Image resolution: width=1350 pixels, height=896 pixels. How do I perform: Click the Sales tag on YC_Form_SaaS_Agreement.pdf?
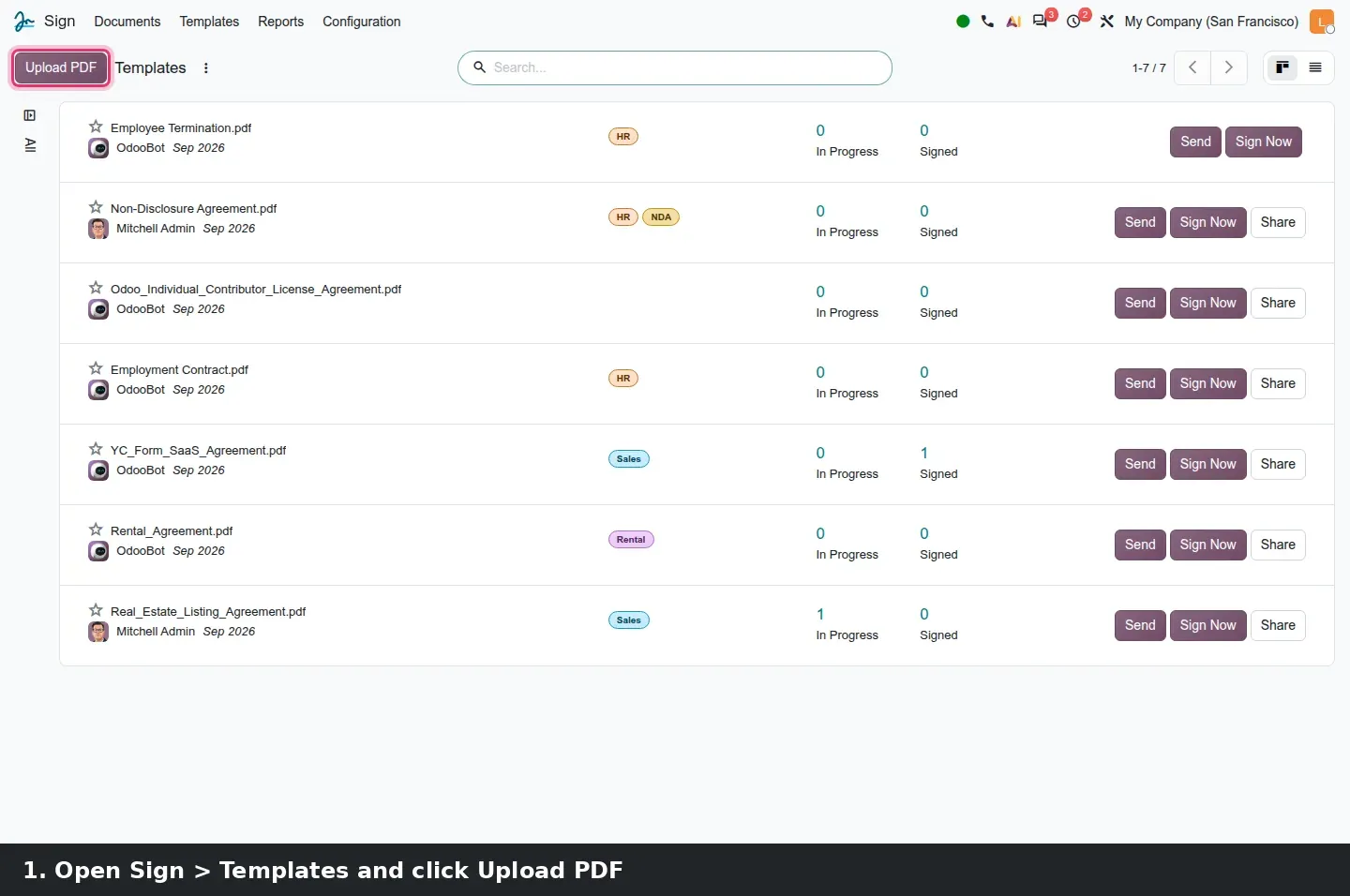(x=629, y=458)
